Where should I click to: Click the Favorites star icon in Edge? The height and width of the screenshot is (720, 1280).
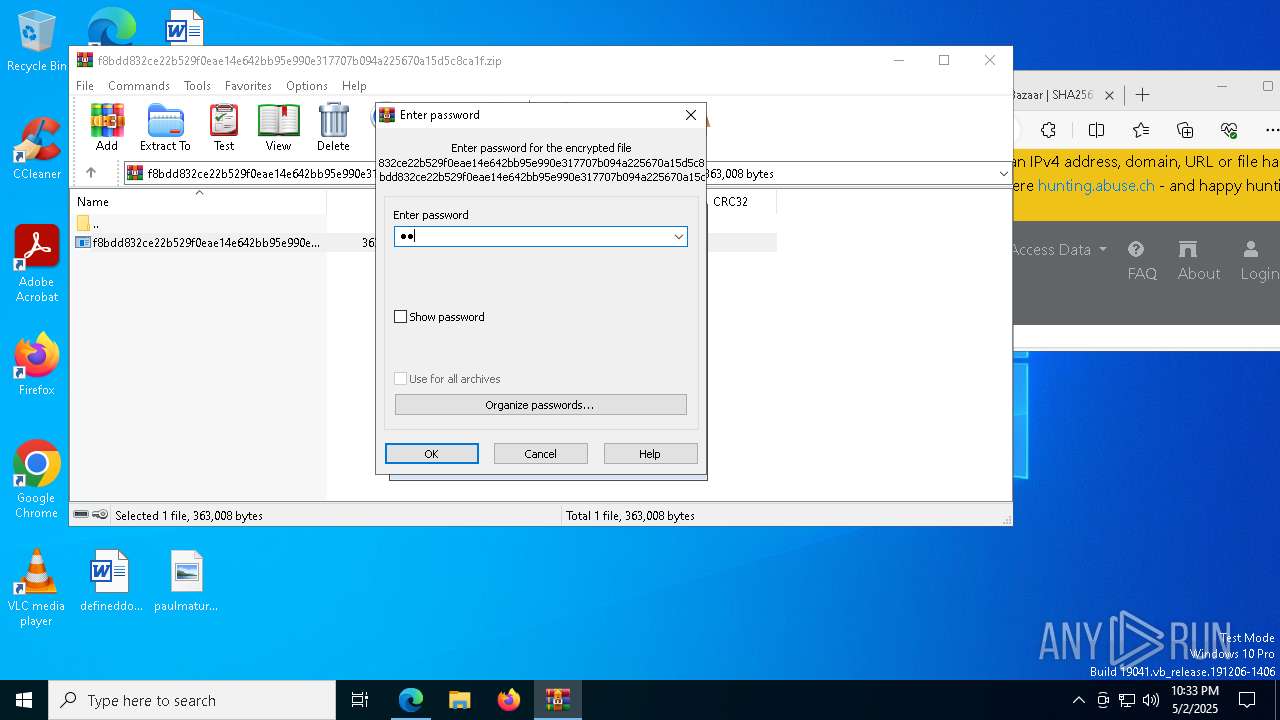coord(1141,130)
